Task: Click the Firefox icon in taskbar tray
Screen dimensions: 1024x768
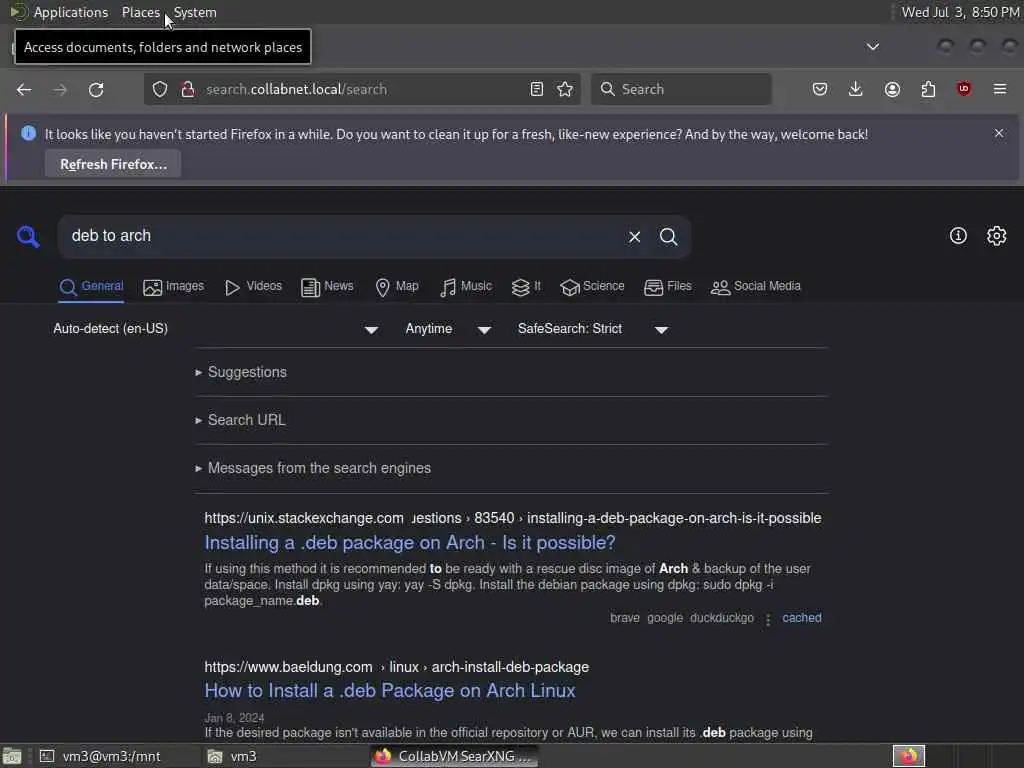Action: click(x=908, y=756)
